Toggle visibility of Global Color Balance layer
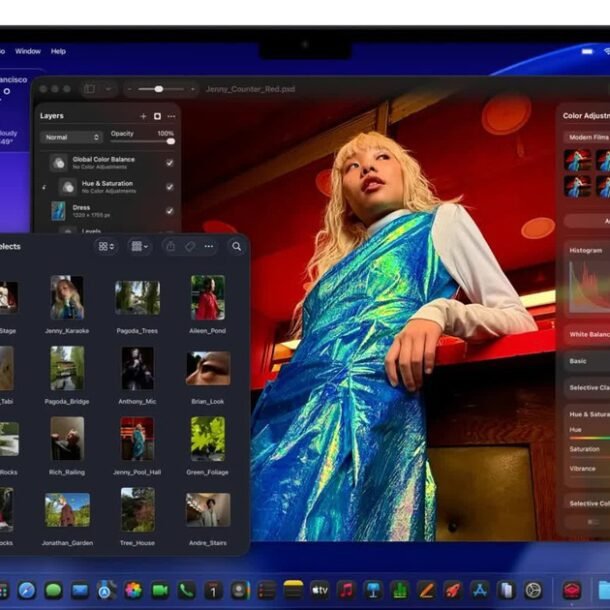Image resolution: width=610 pixels, height=610 pixels. (169, 162)
